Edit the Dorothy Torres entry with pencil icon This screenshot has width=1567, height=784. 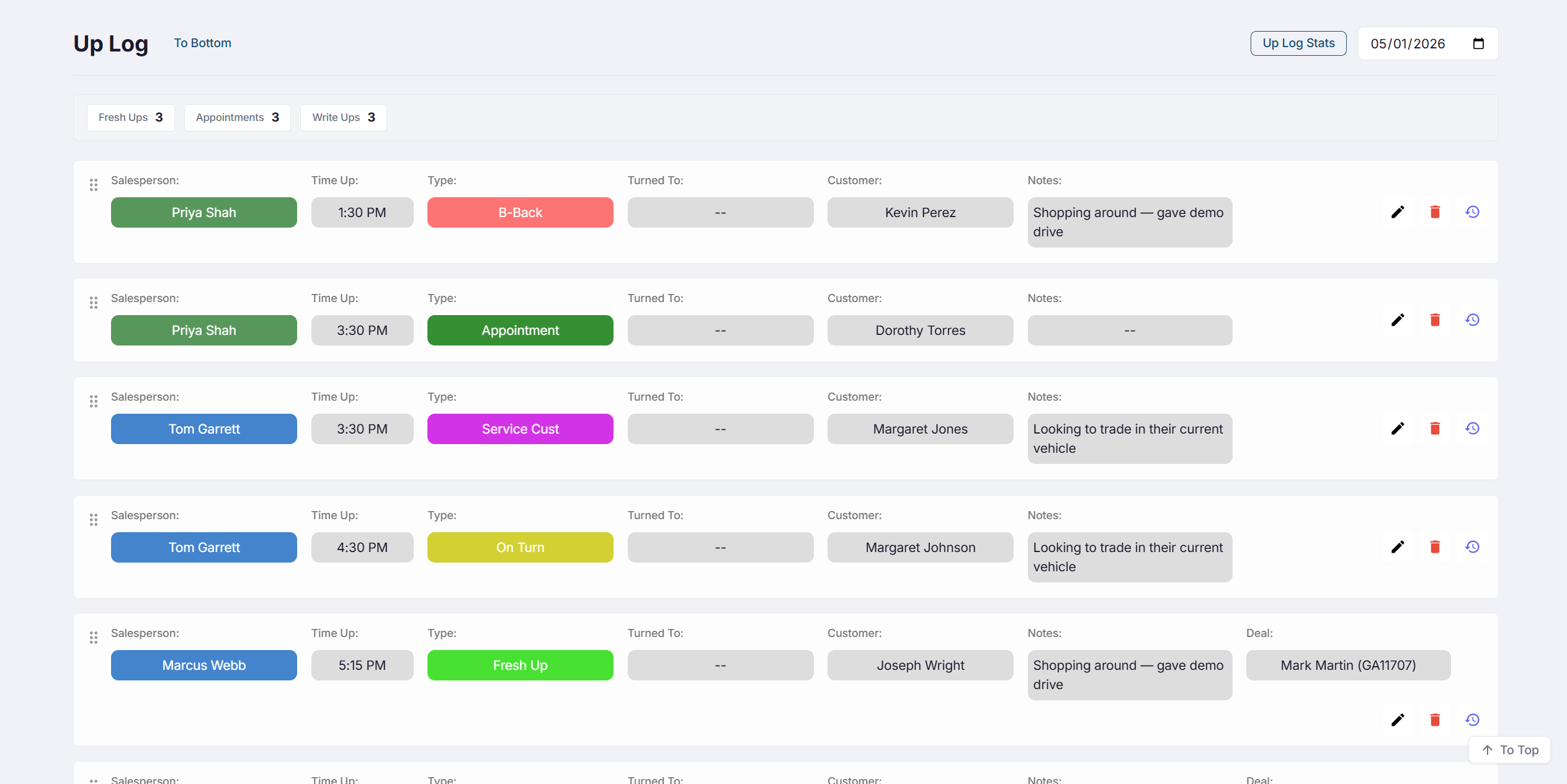[1398, 320]
